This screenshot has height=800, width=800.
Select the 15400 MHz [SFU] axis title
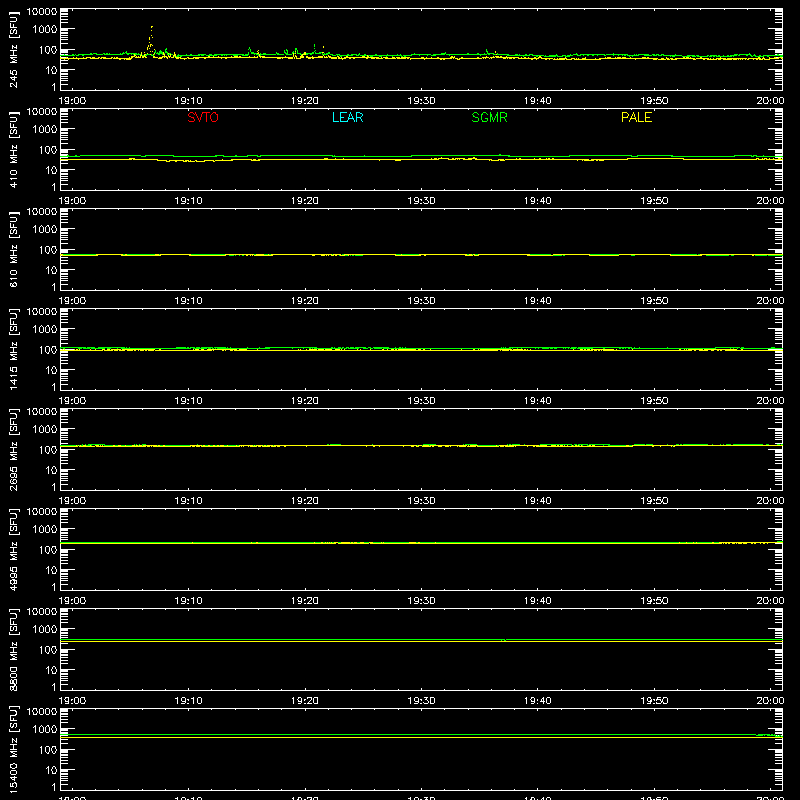pos(13,749)
